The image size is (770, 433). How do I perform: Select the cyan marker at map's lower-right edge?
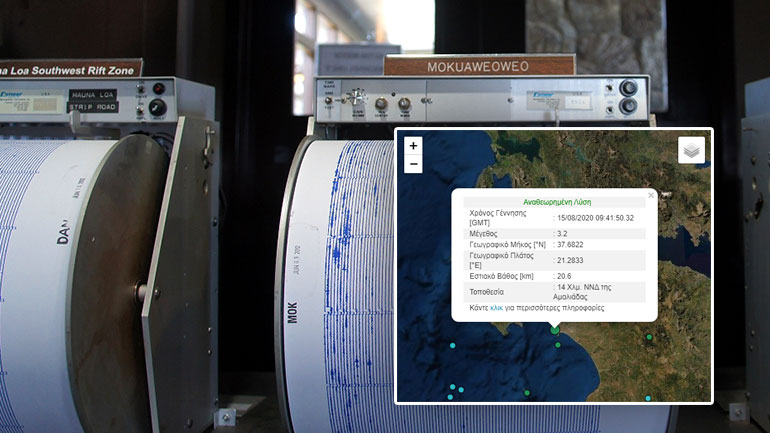coord(648,398)
